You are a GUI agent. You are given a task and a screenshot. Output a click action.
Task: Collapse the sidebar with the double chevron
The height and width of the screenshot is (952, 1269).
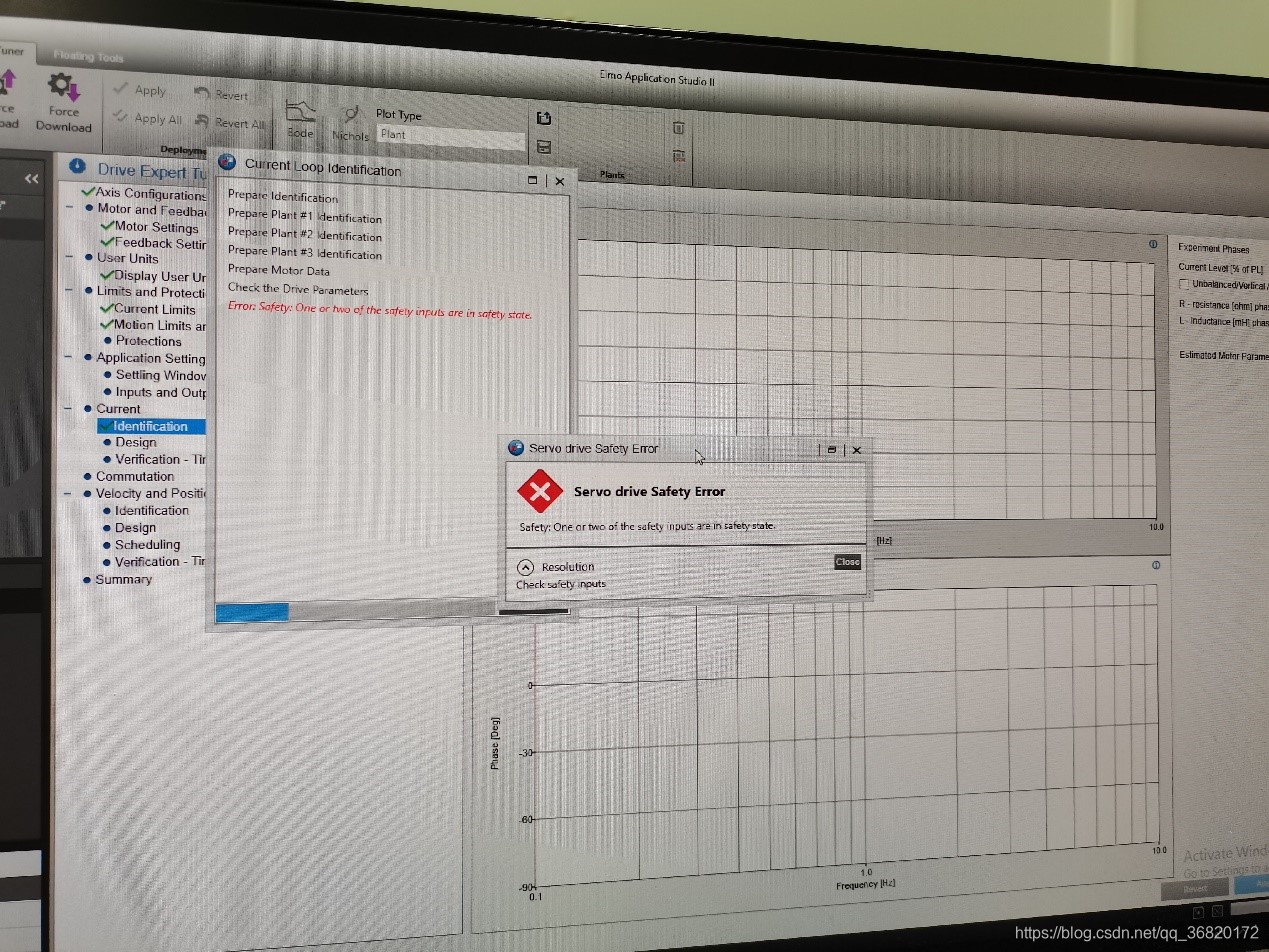[31, 179]
